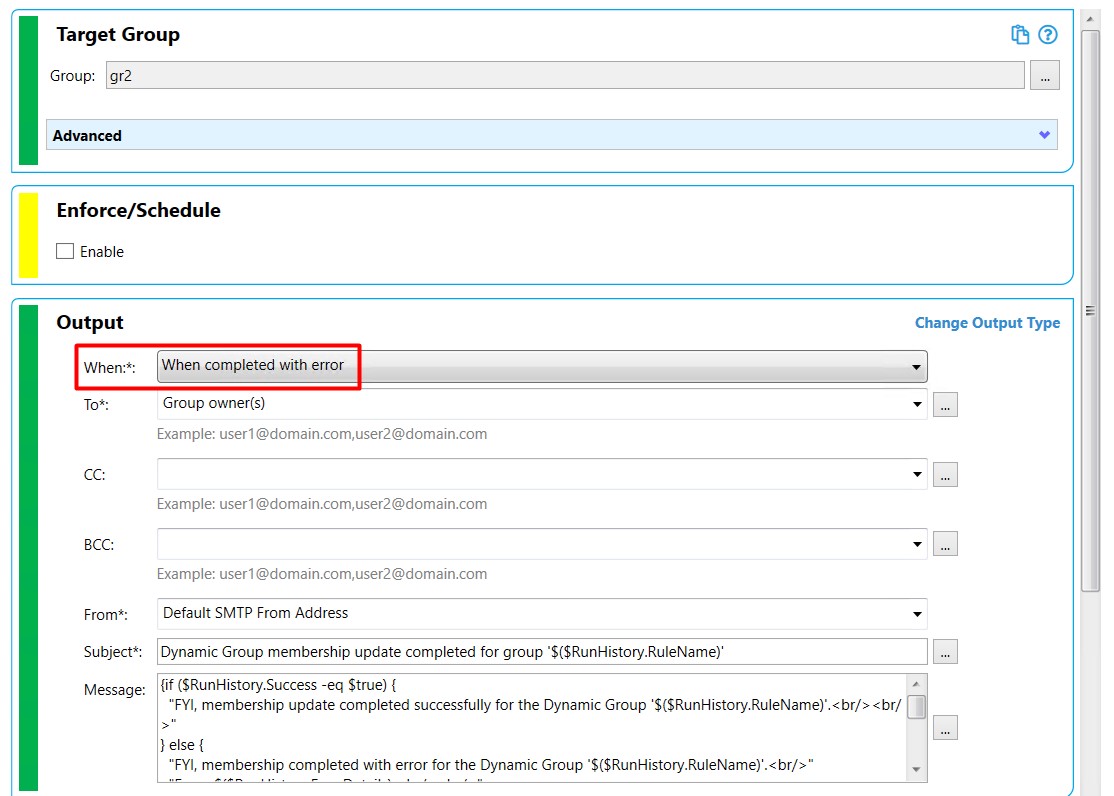This screenshot has width=1114, height=796.
Task: Click the ellipsis button beside CC field
Action: (x=945, y=474)
